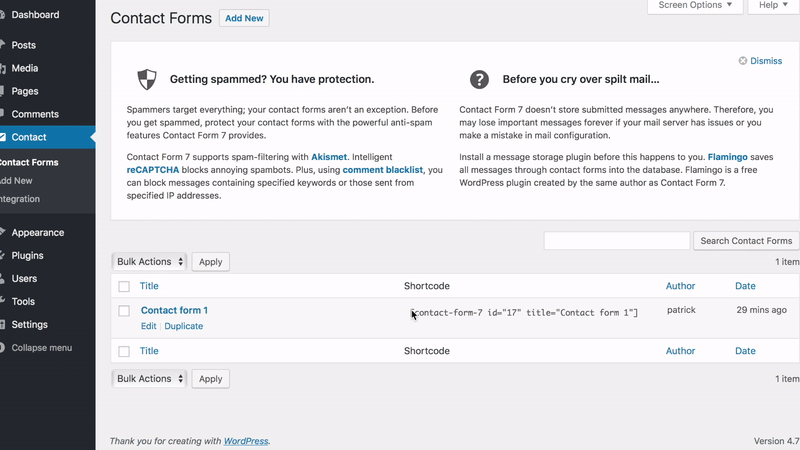Open the bottom Bulk Actions dropdown
The height and width of the screenshot is (450, 800).
click(x=149, y=379)
